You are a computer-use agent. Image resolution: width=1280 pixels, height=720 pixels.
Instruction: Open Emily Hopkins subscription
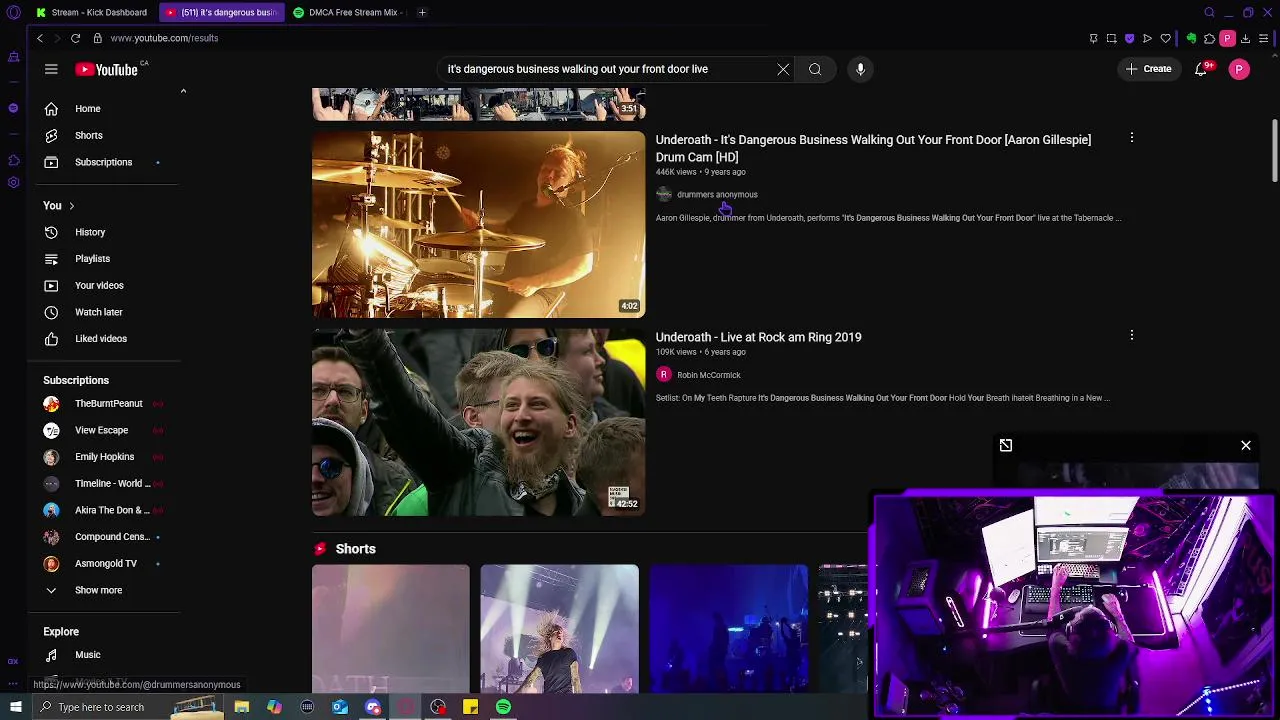click(x=106, y=457)
